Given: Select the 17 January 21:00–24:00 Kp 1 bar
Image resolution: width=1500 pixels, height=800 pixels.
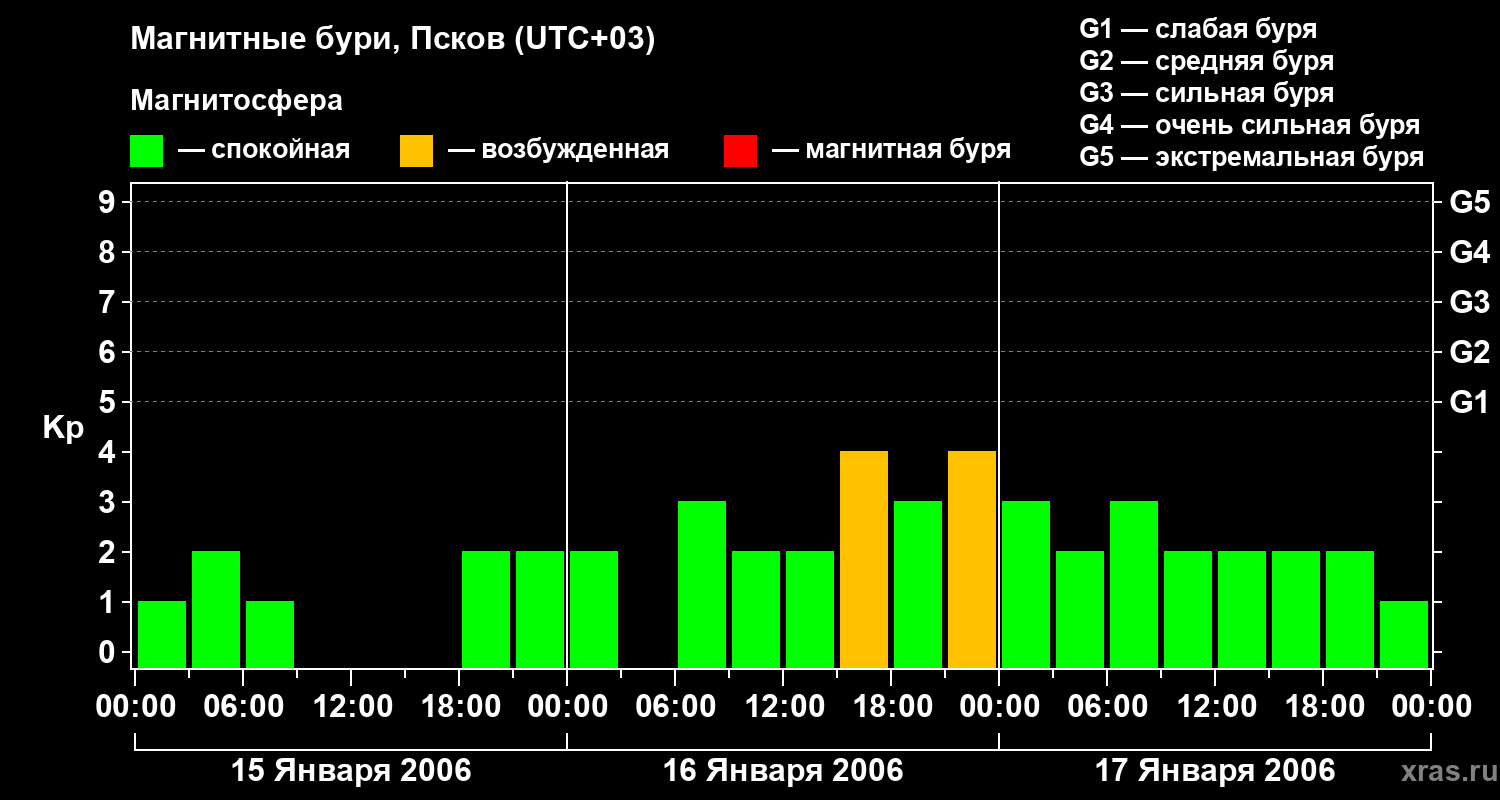Looking at the screenshot, I should point(1404,635).
